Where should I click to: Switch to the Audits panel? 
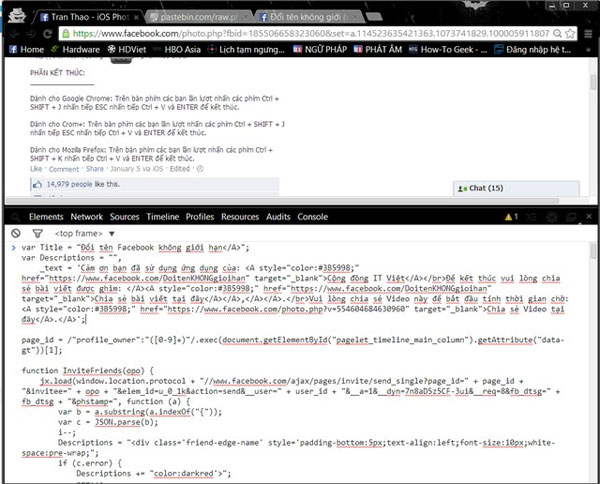[278, 217]
